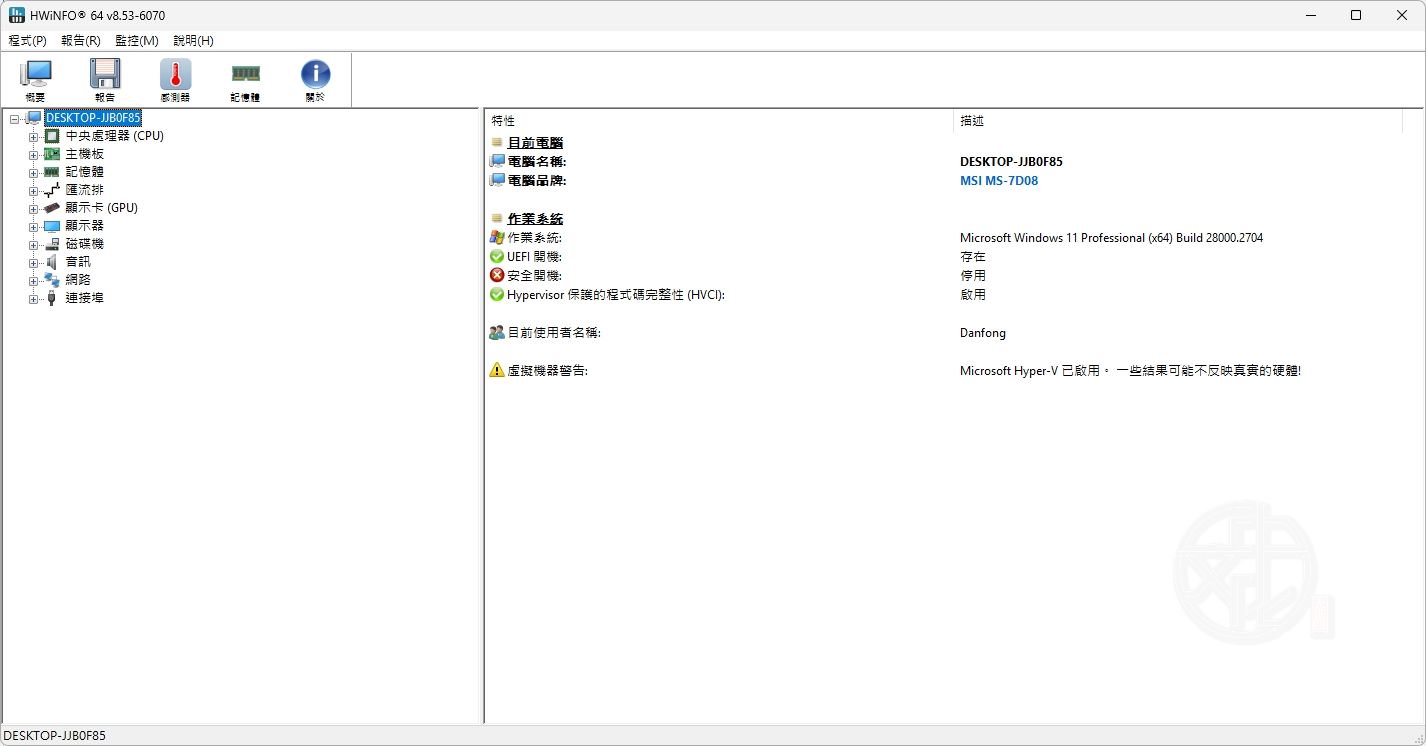The height and width of the screenshot is (746, 1426).
Task: Open the 監控(M) menu
Action: click(137, 41)
